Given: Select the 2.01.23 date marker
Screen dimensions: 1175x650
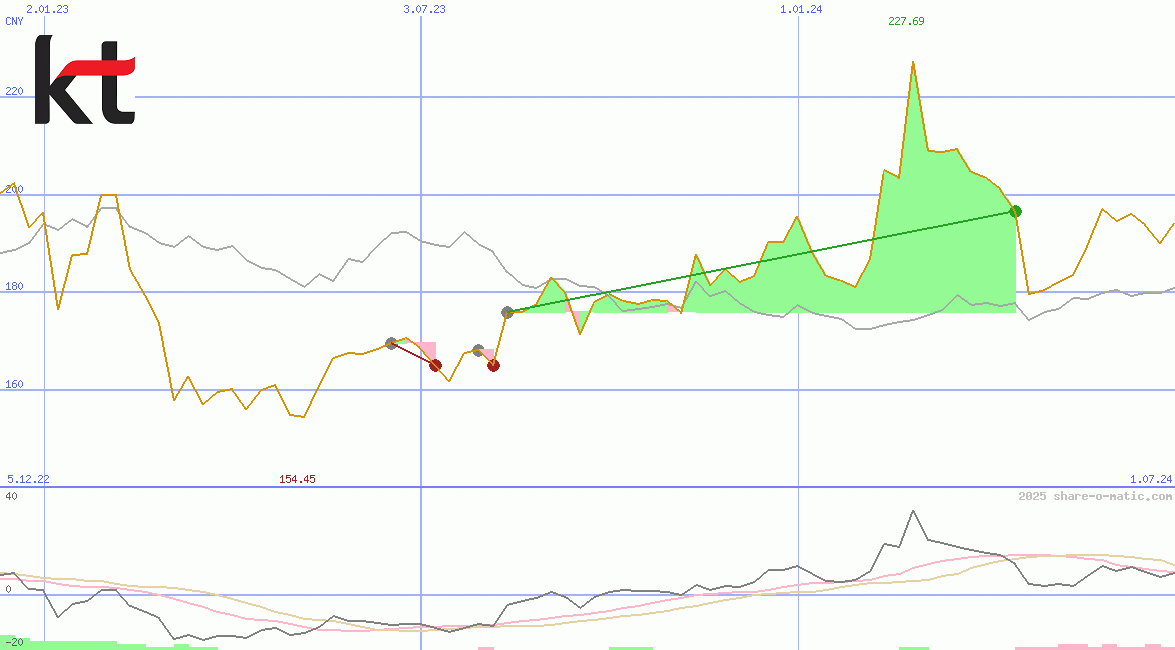Looking at the screenshot, I should click(x=47, y=9).
